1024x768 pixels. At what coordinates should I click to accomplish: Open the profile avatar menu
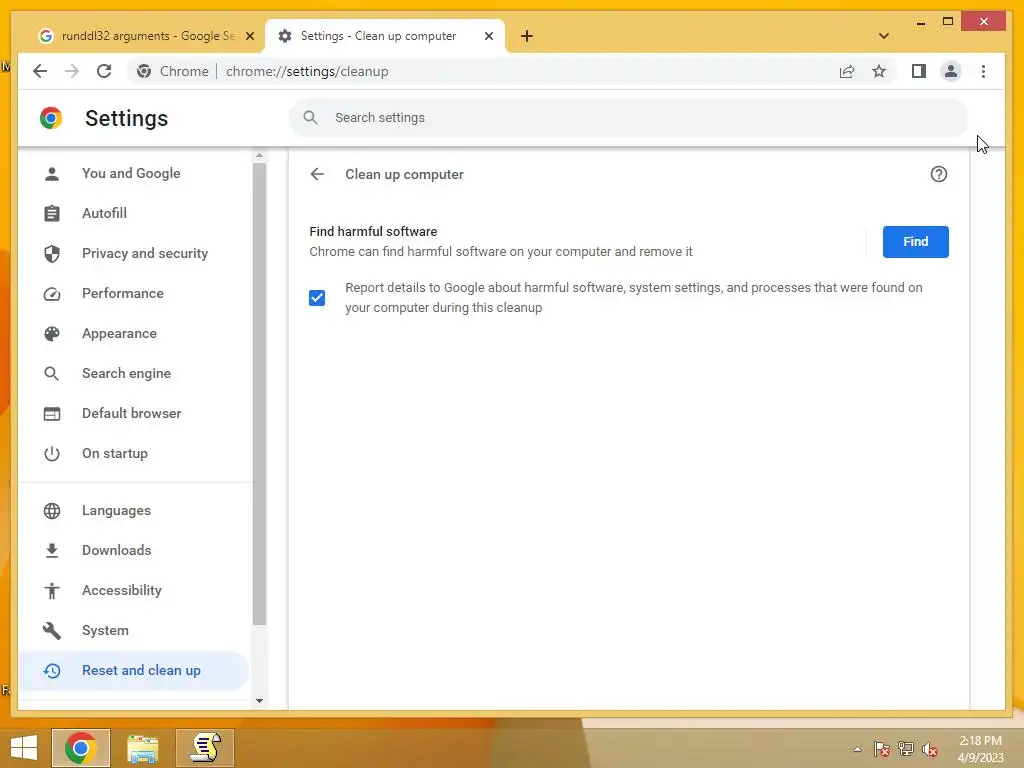coord(951,71)
